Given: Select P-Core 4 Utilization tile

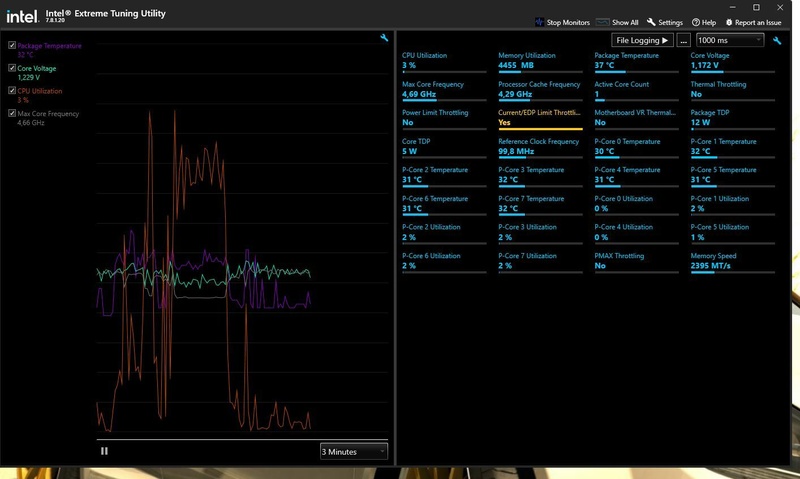Looking at the screenshot, I should click(636, 233).
